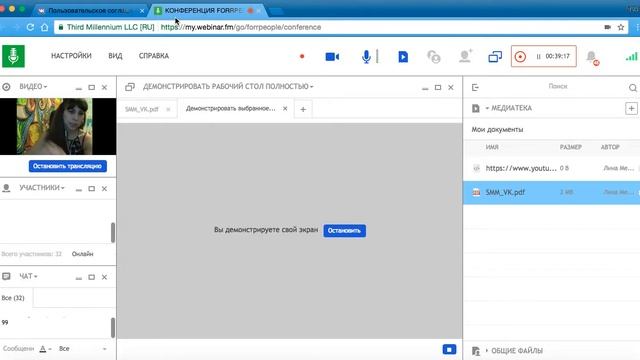Click the participants panel person icon
The height and width of the screenshot is (360, 640).
(6, 188)
